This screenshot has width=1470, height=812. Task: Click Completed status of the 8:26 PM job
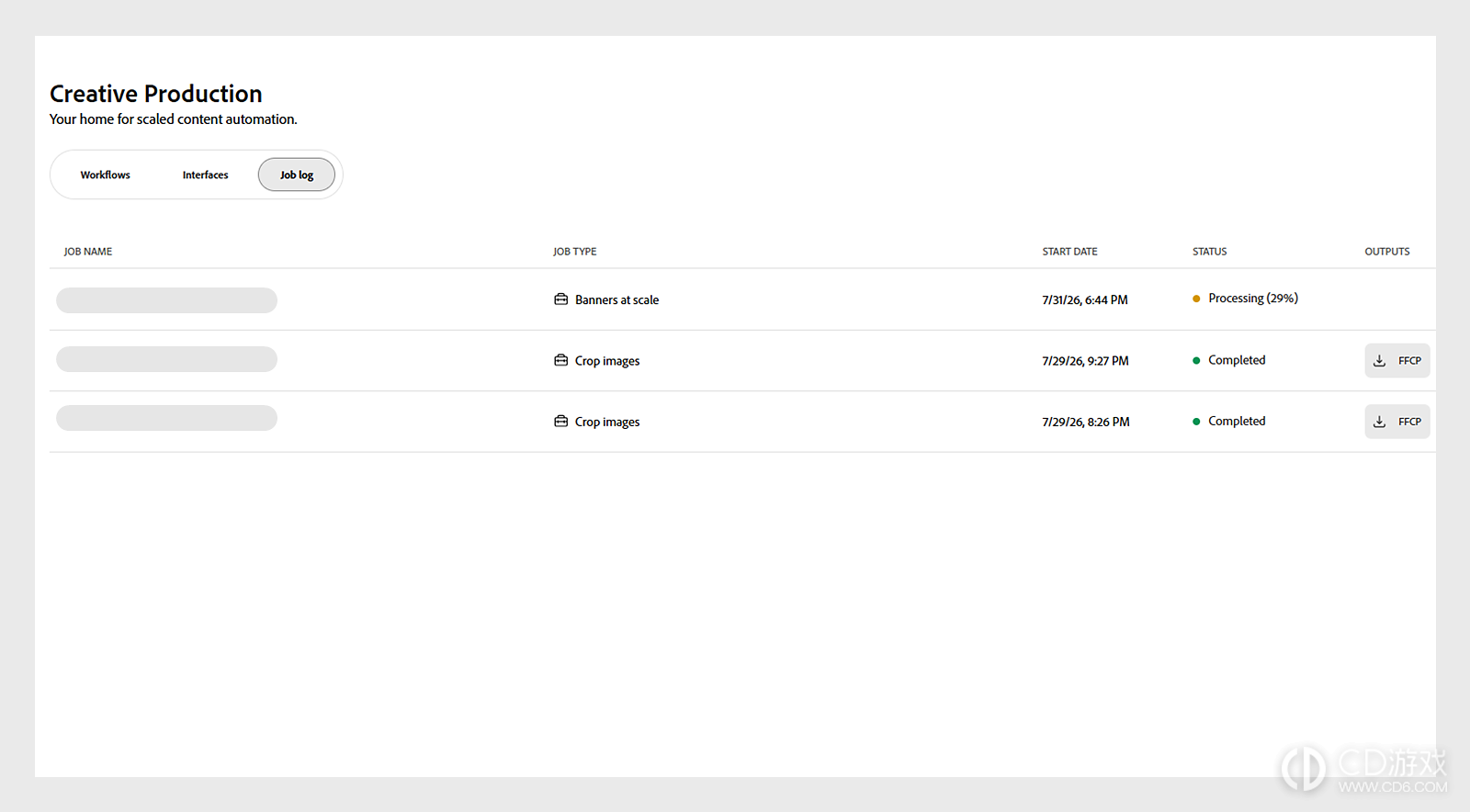pos(1237,421)
